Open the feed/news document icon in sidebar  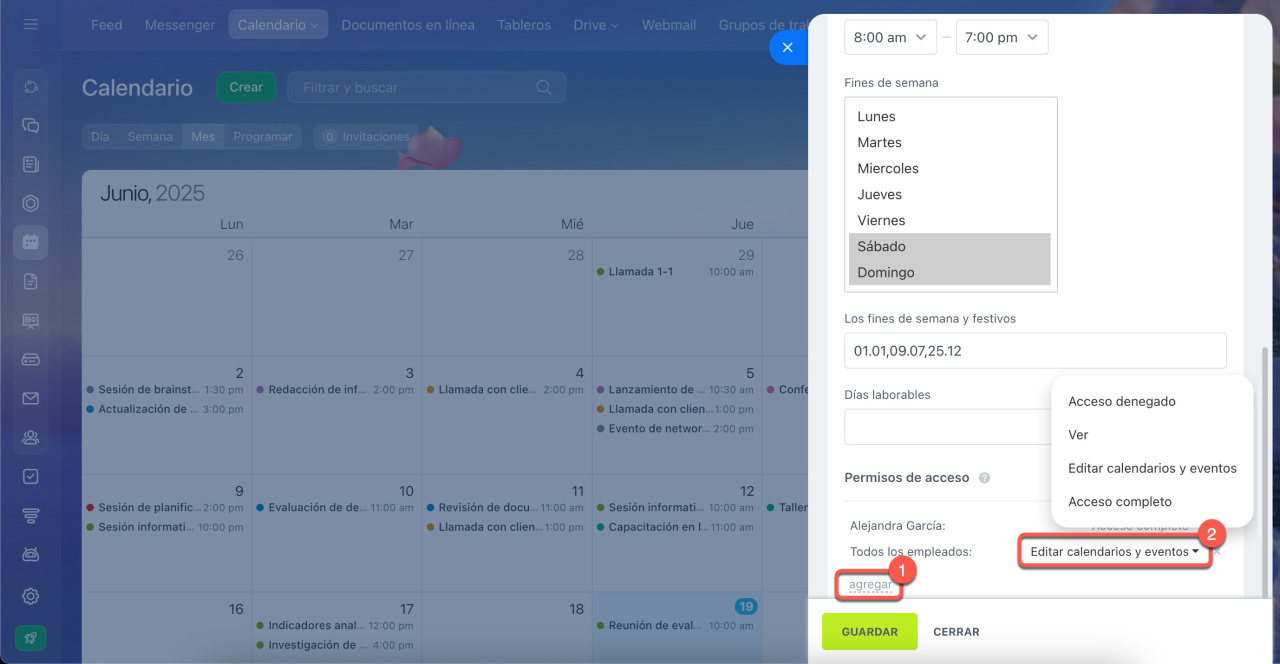31,164
